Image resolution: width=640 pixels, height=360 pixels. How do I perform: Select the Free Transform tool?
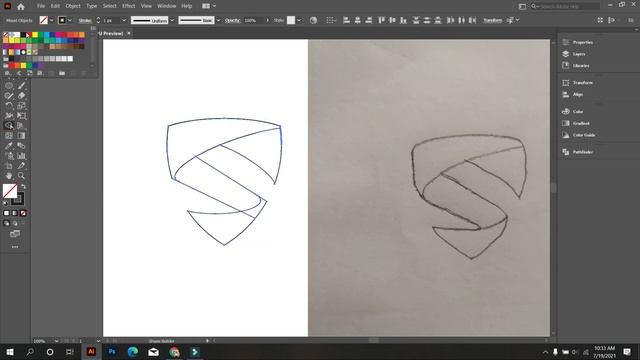point(22,116)
